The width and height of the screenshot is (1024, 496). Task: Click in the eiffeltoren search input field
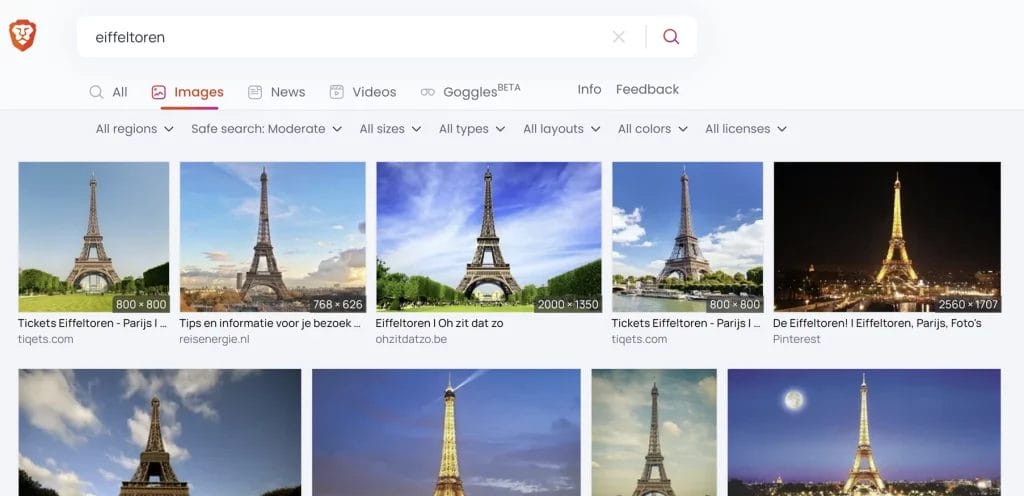340,37
